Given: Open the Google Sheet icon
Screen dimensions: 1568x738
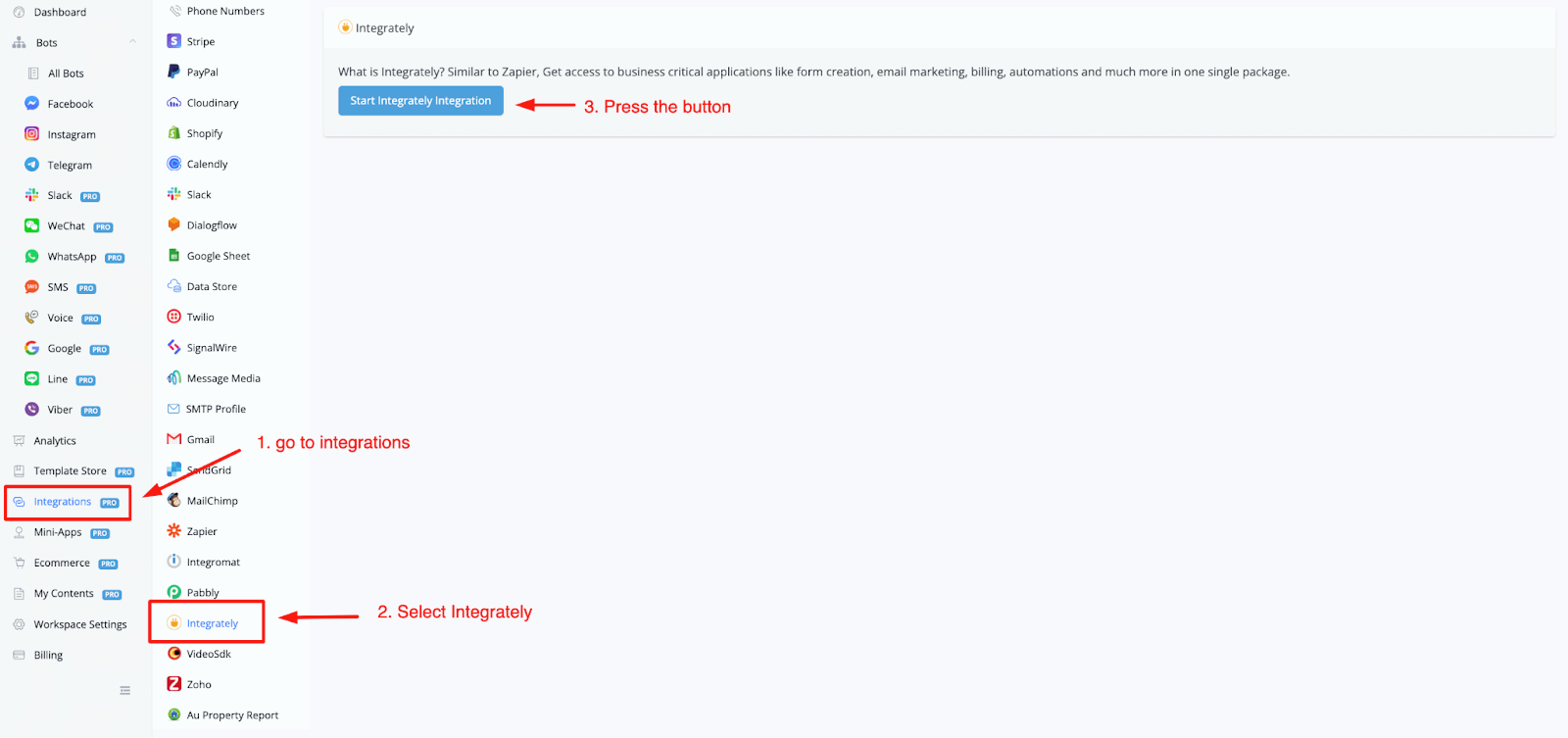Looking at the screenshot, I should (174, 255).
